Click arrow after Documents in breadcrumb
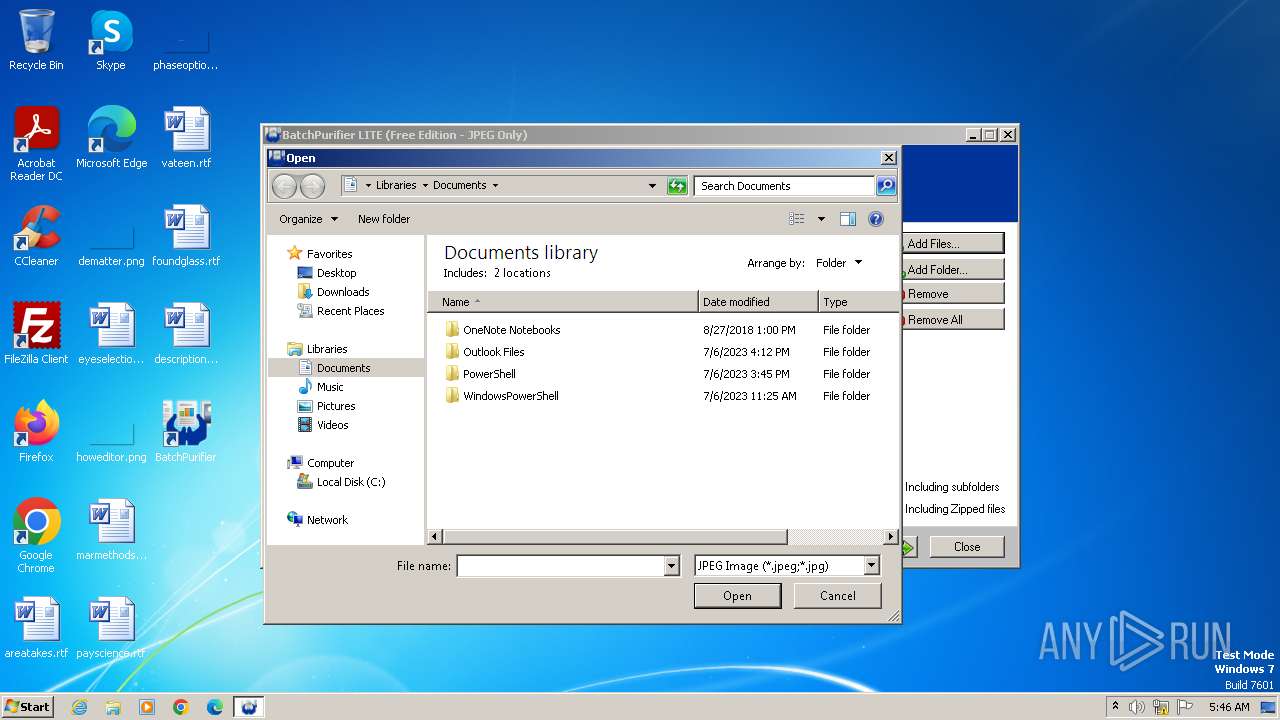This screenshot has width=1280, height=720. (x=495, y=186)
